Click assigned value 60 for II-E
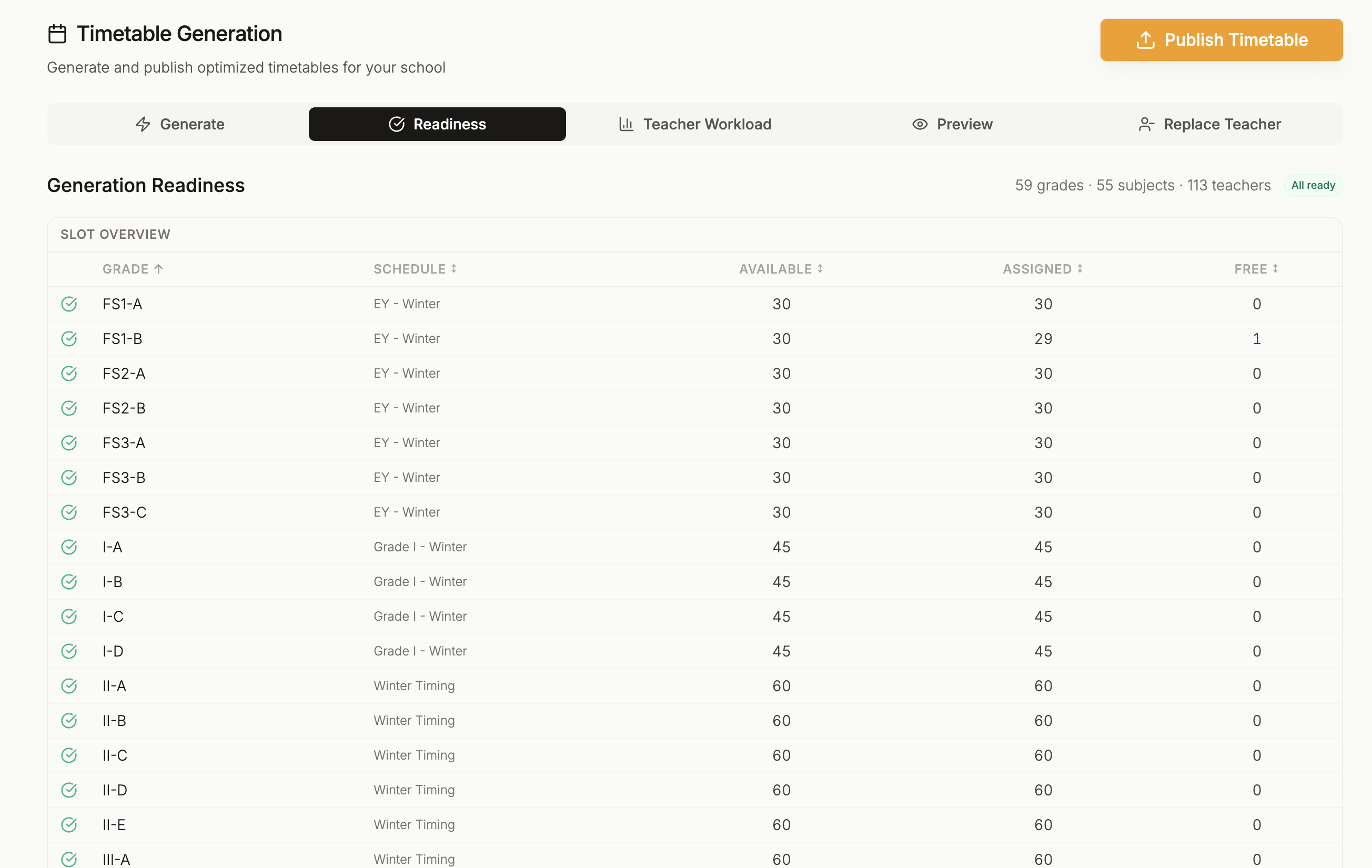Image resolution: width=1372 pixels, height=868 pixels. click(x=1043, y=825)
